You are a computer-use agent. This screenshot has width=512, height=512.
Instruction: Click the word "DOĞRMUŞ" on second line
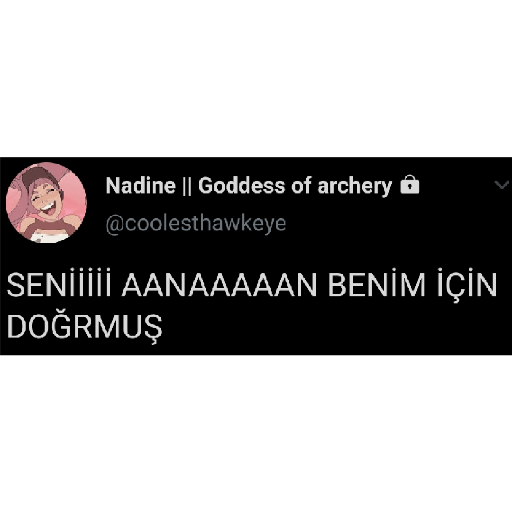[85, 326]
